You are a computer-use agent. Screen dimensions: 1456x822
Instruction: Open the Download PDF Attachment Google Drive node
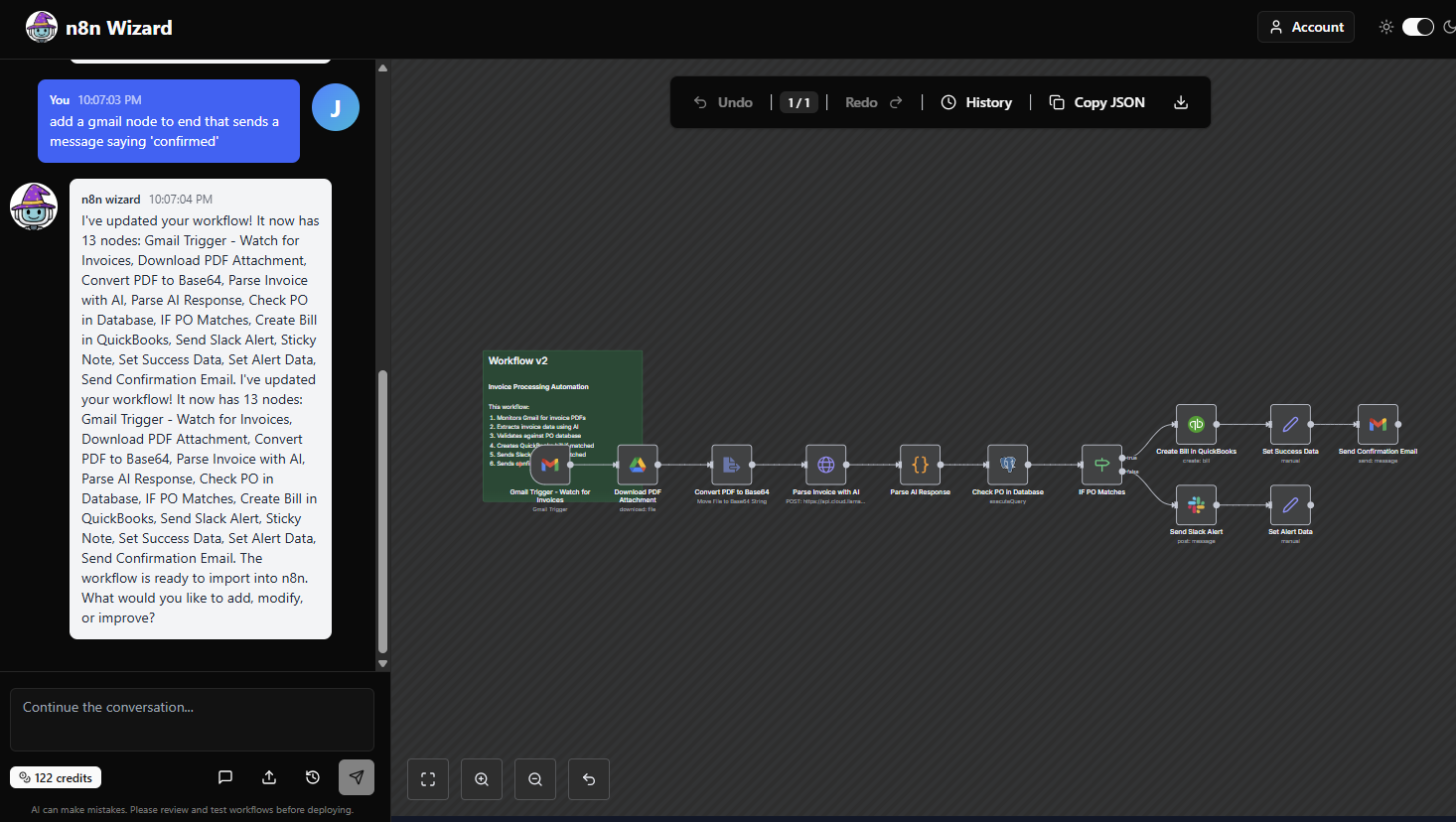[637, 464]
